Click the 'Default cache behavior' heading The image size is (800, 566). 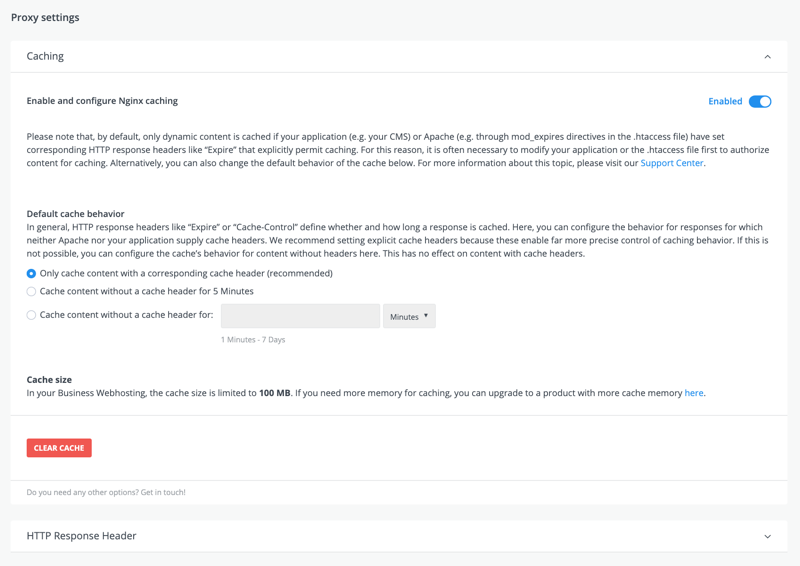[76, 213]
